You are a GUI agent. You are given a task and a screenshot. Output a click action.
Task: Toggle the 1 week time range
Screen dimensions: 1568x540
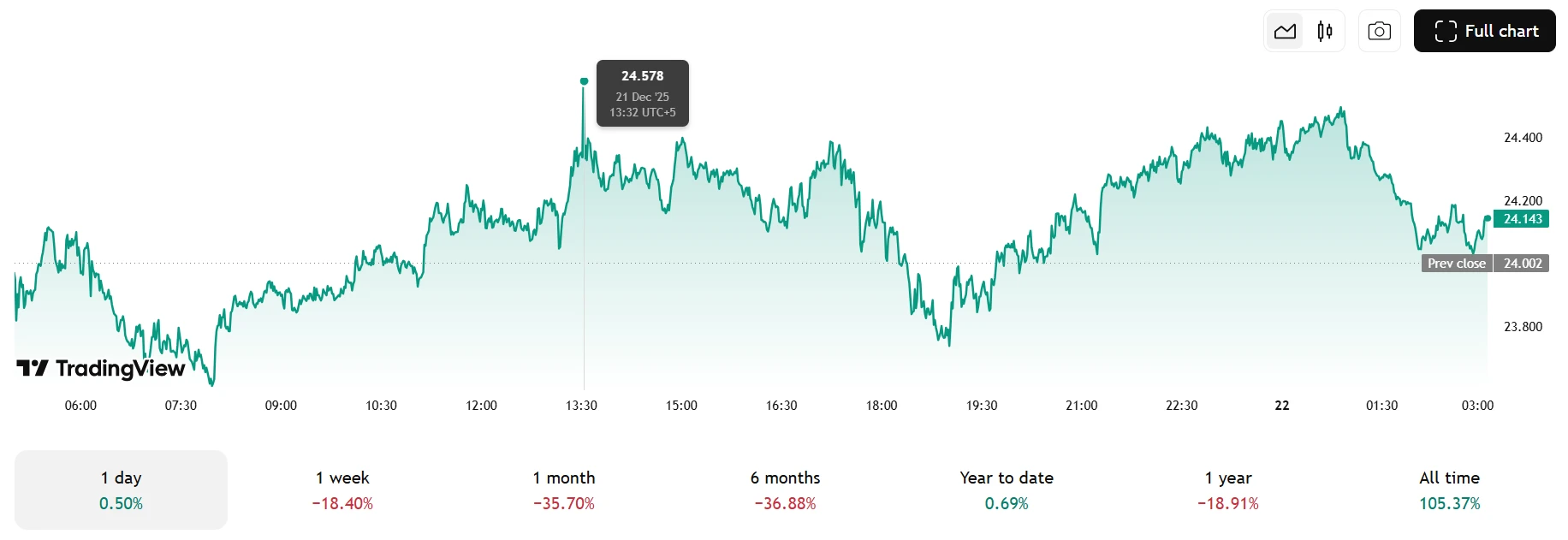click(x=343, y=490)
